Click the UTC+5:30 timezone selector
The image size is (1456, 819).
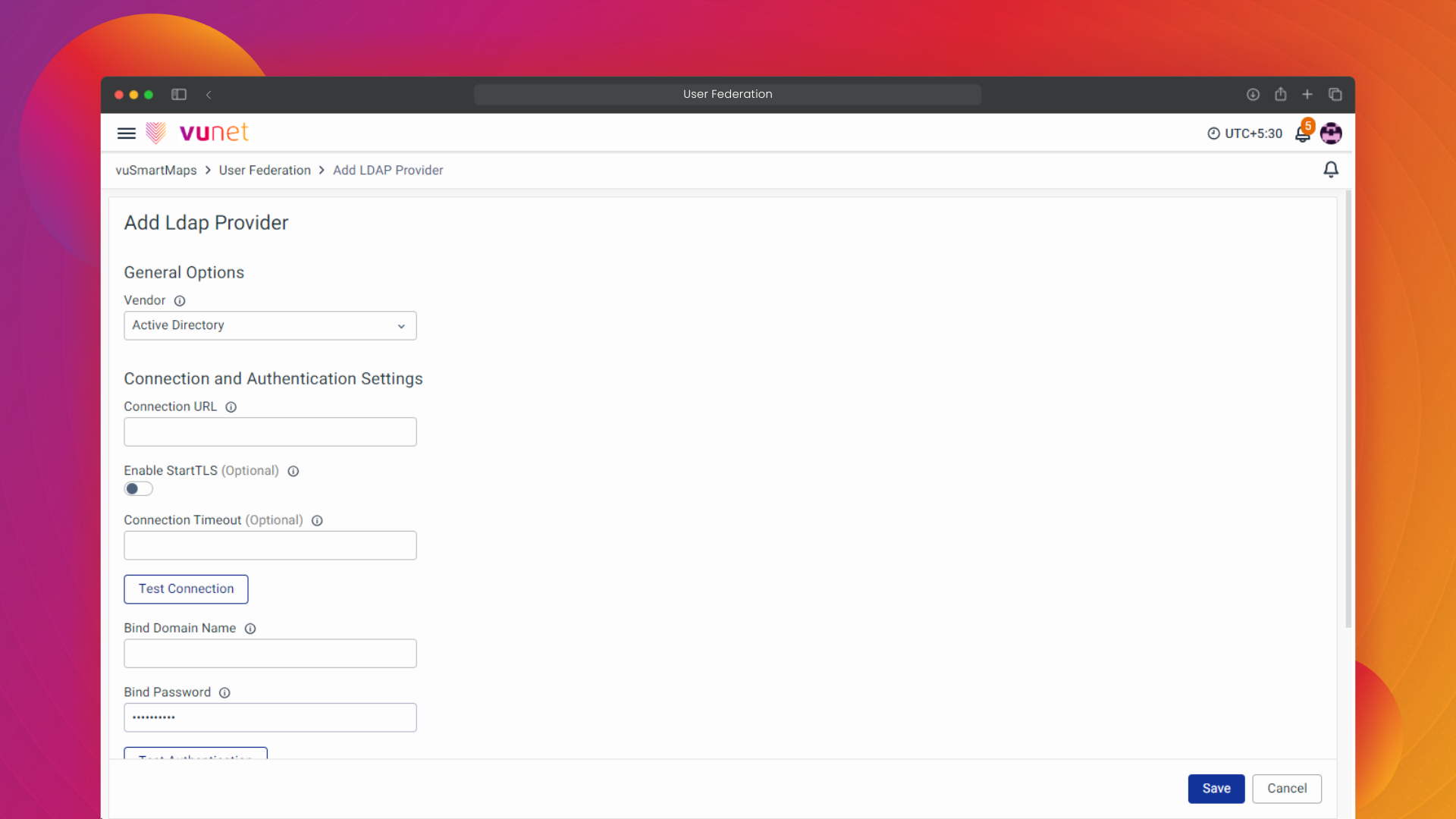(1244, 133)
